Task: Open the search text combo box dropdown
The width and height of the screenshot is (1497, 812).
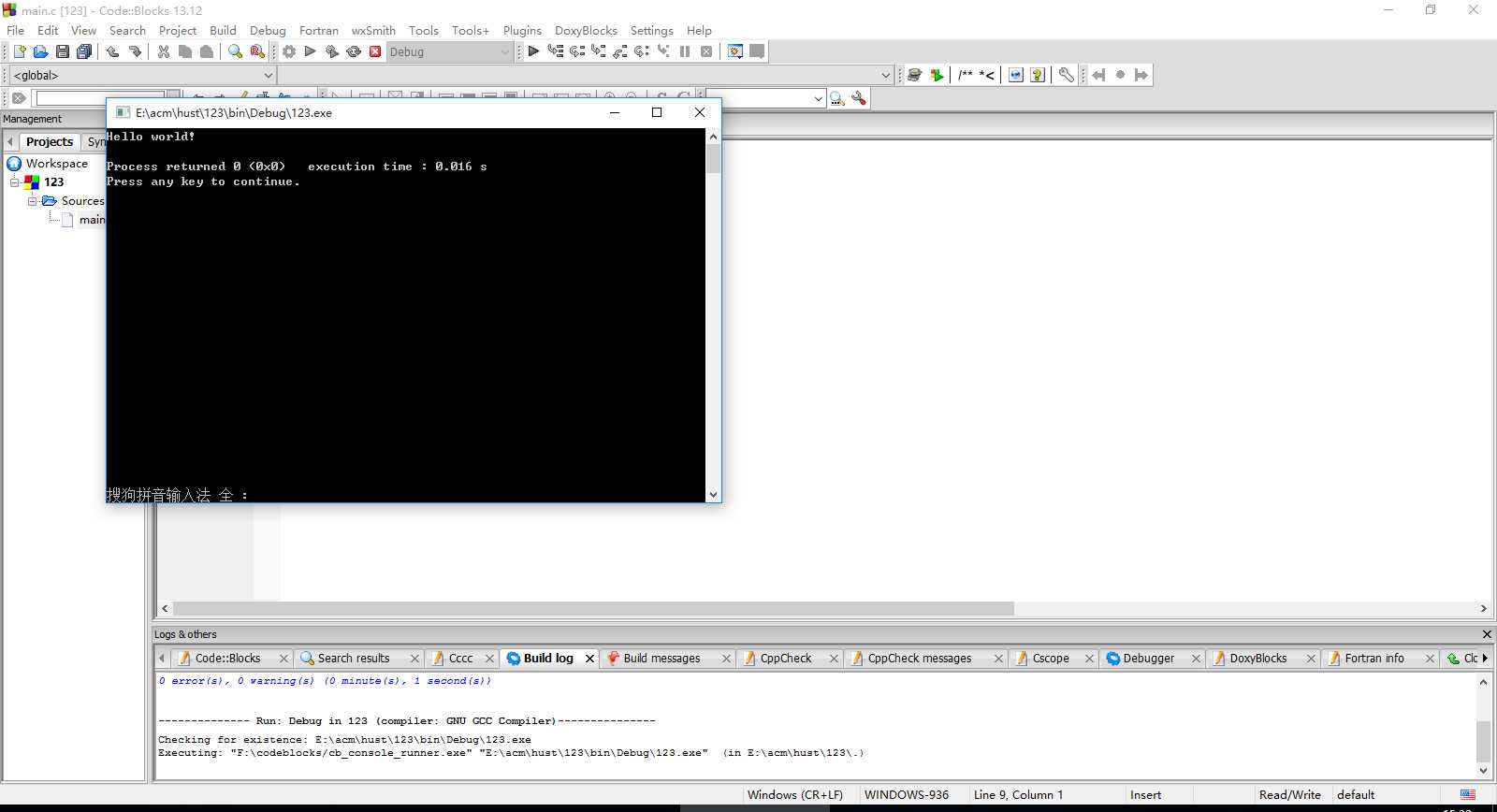Action: tap(819, 98)
